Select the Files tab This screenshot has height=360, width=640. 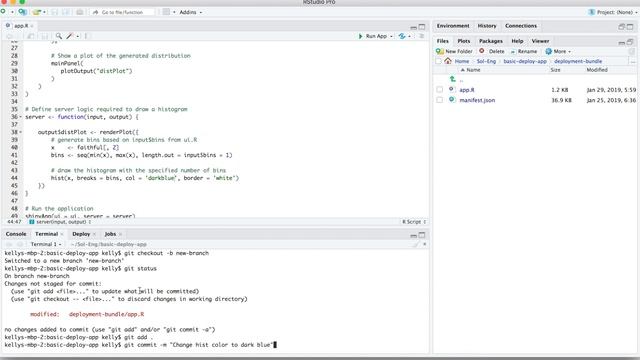[442, 41]
